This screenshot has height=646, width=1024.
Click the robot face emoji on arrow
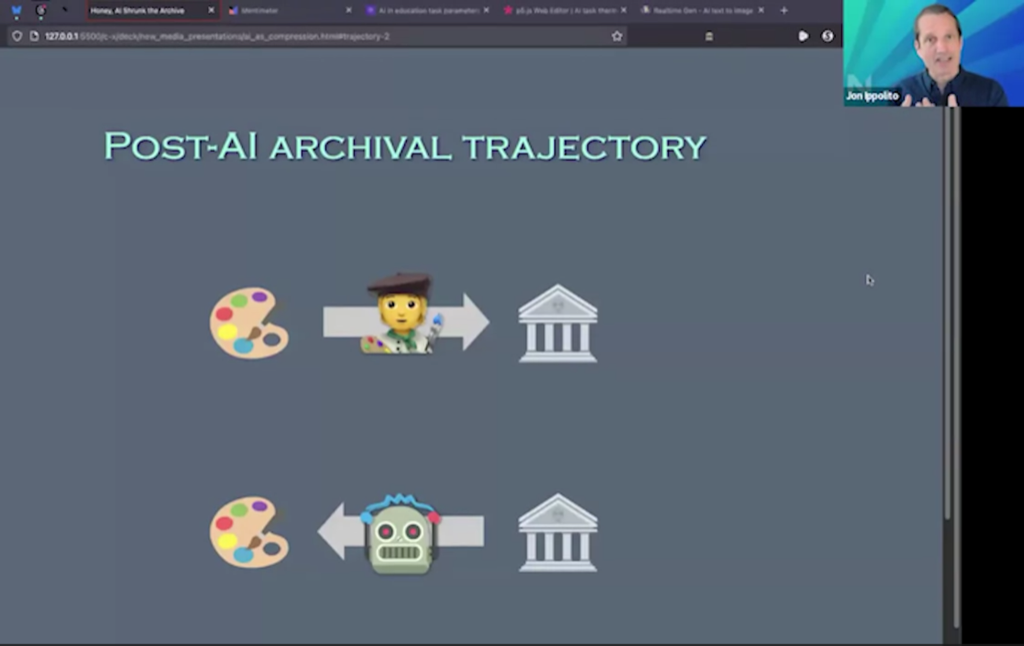tap(401, 533)
